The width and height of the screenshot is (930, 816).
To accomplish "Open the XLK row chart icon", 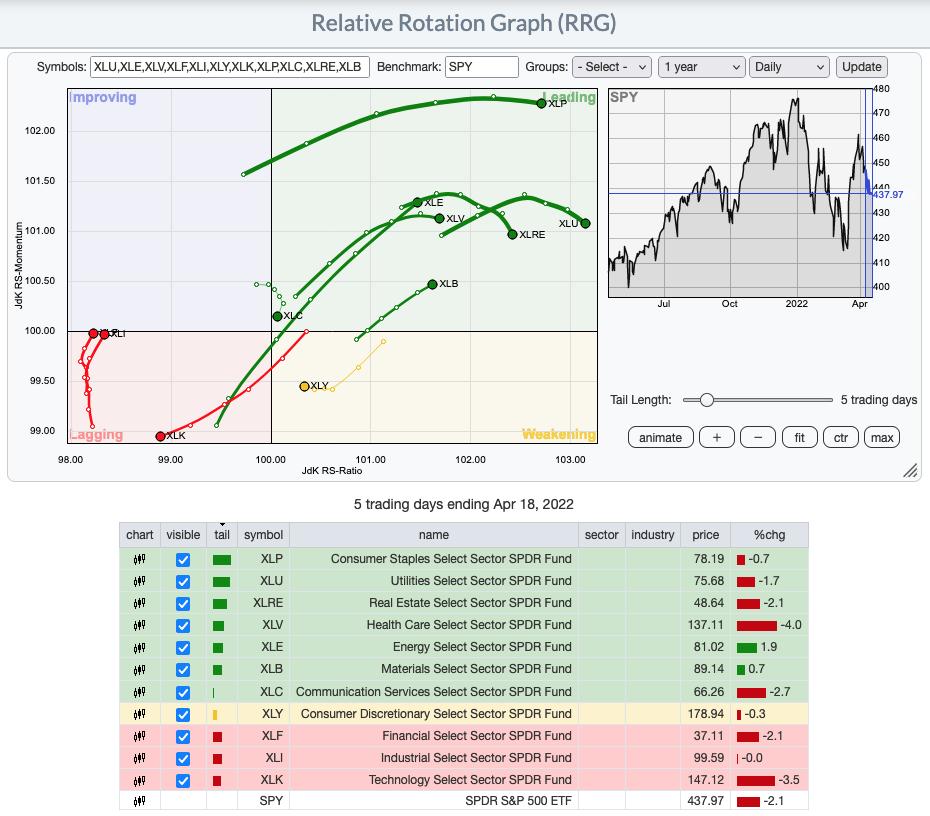I will point(139,780).
